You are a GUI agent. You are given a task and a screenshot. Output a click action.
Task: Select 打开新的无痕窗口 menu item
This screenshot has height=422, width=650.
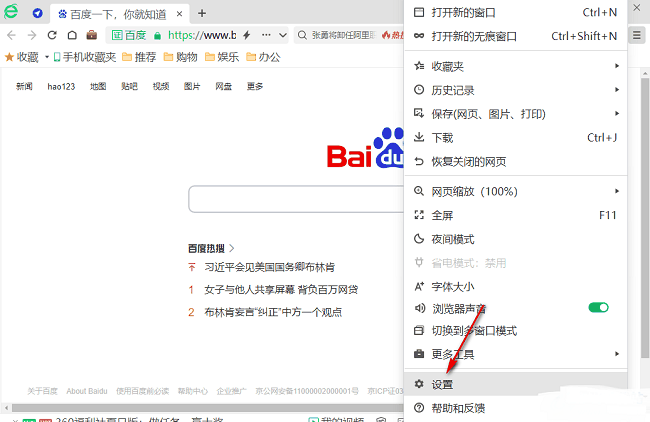pos(515,36)
